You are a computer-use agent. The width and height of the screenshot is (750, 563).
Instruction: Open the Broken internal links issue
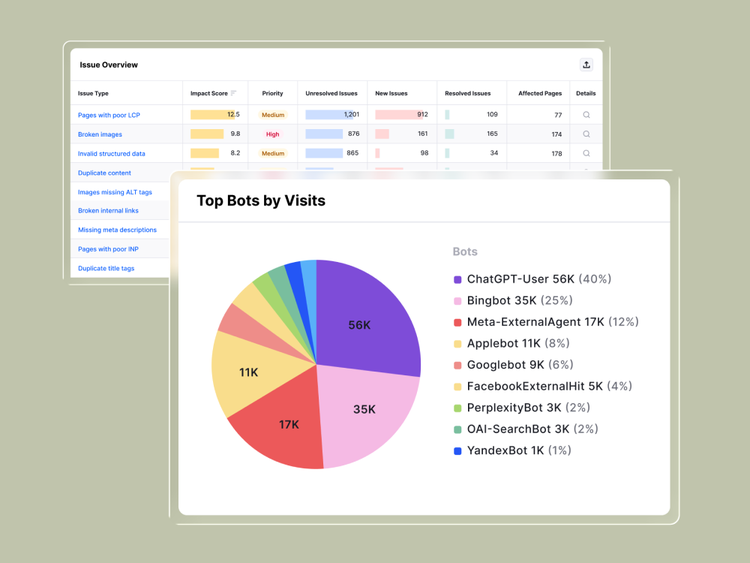pos(108,210)
